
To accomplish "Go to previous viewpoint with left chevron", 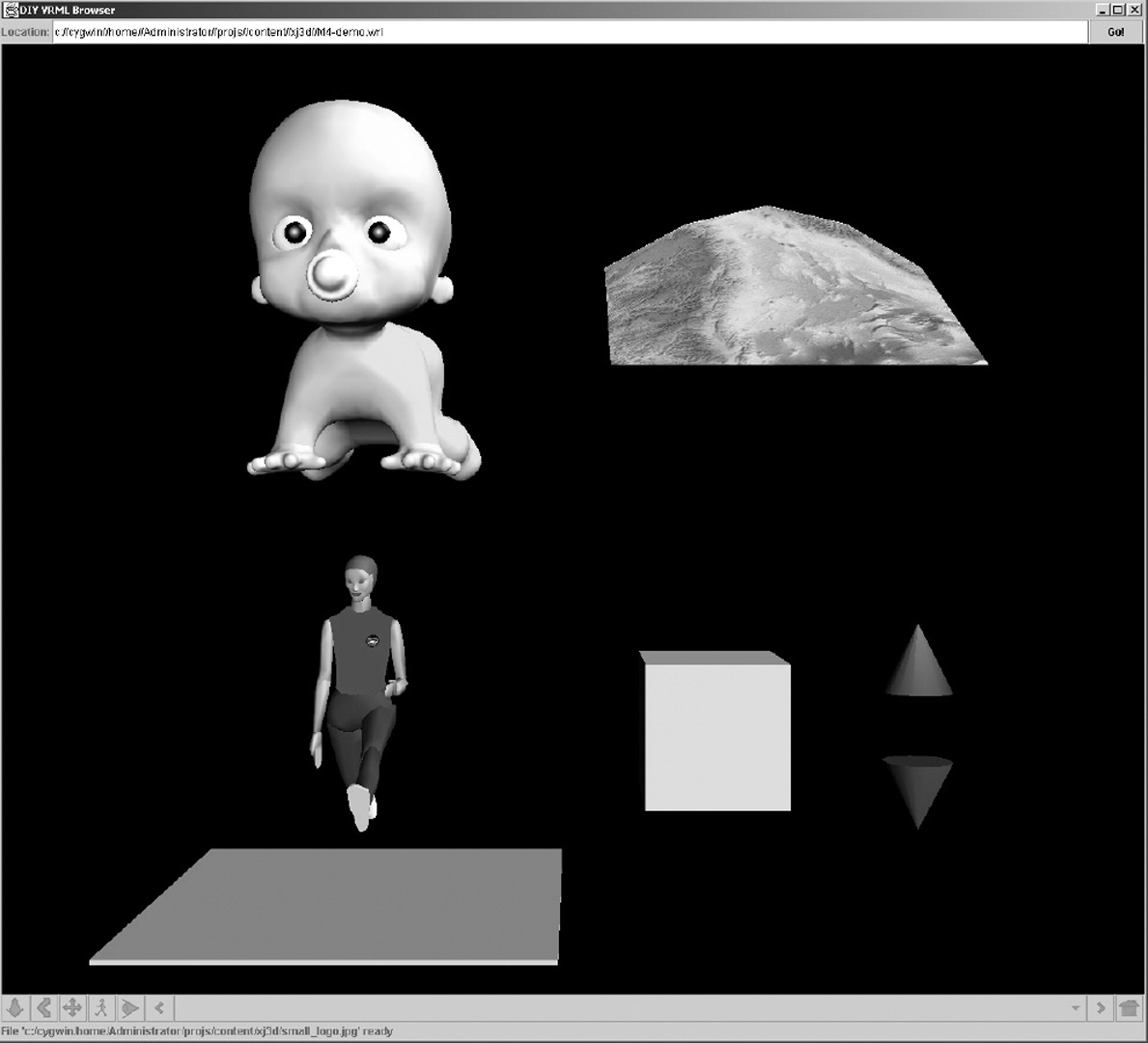I will [159, 1008].
